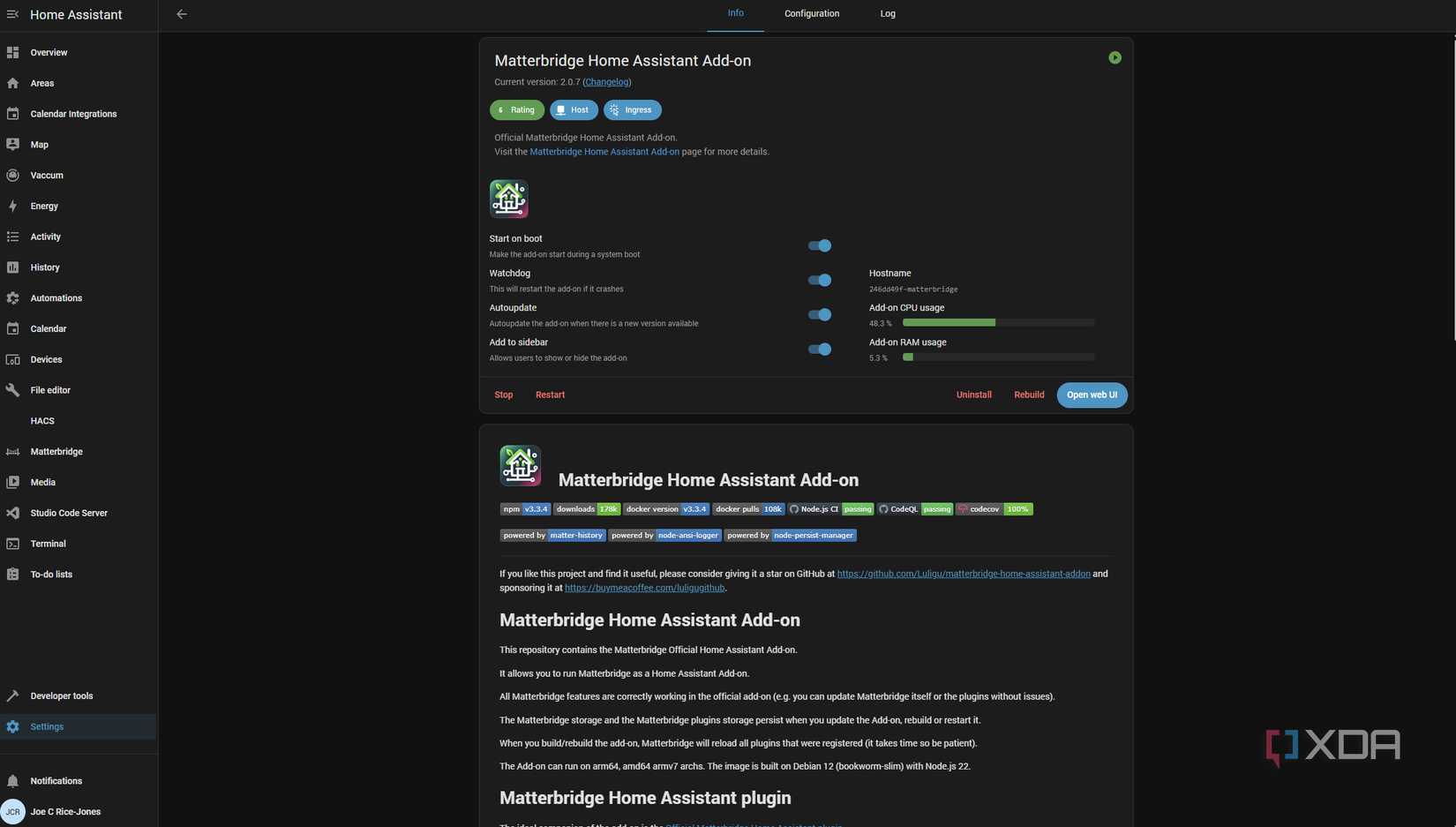Open the File editor
The height and width of the screenshot is (827, 1456).
pos(50,389)
